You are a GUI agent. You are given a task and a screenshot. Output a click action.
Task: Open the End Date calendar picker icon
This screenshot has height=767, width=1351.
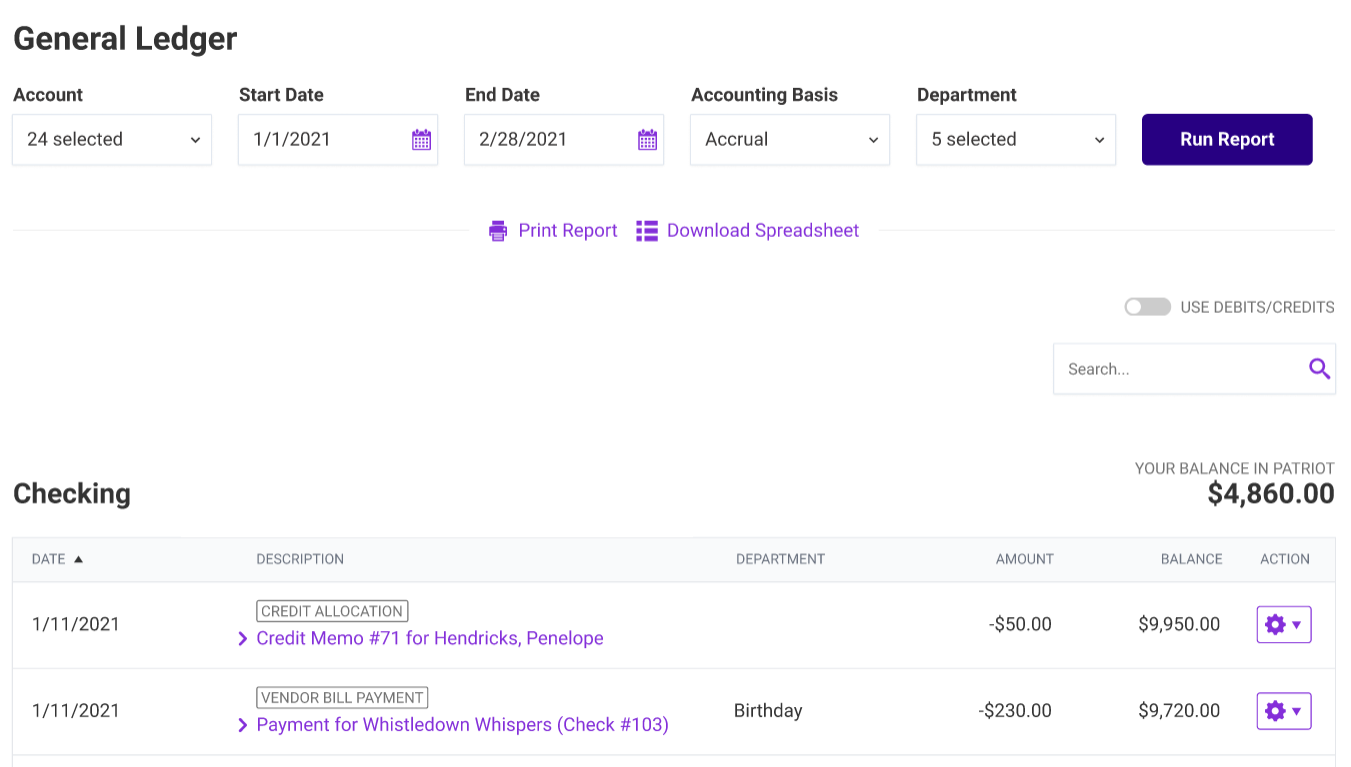click(x=647, y=140)
